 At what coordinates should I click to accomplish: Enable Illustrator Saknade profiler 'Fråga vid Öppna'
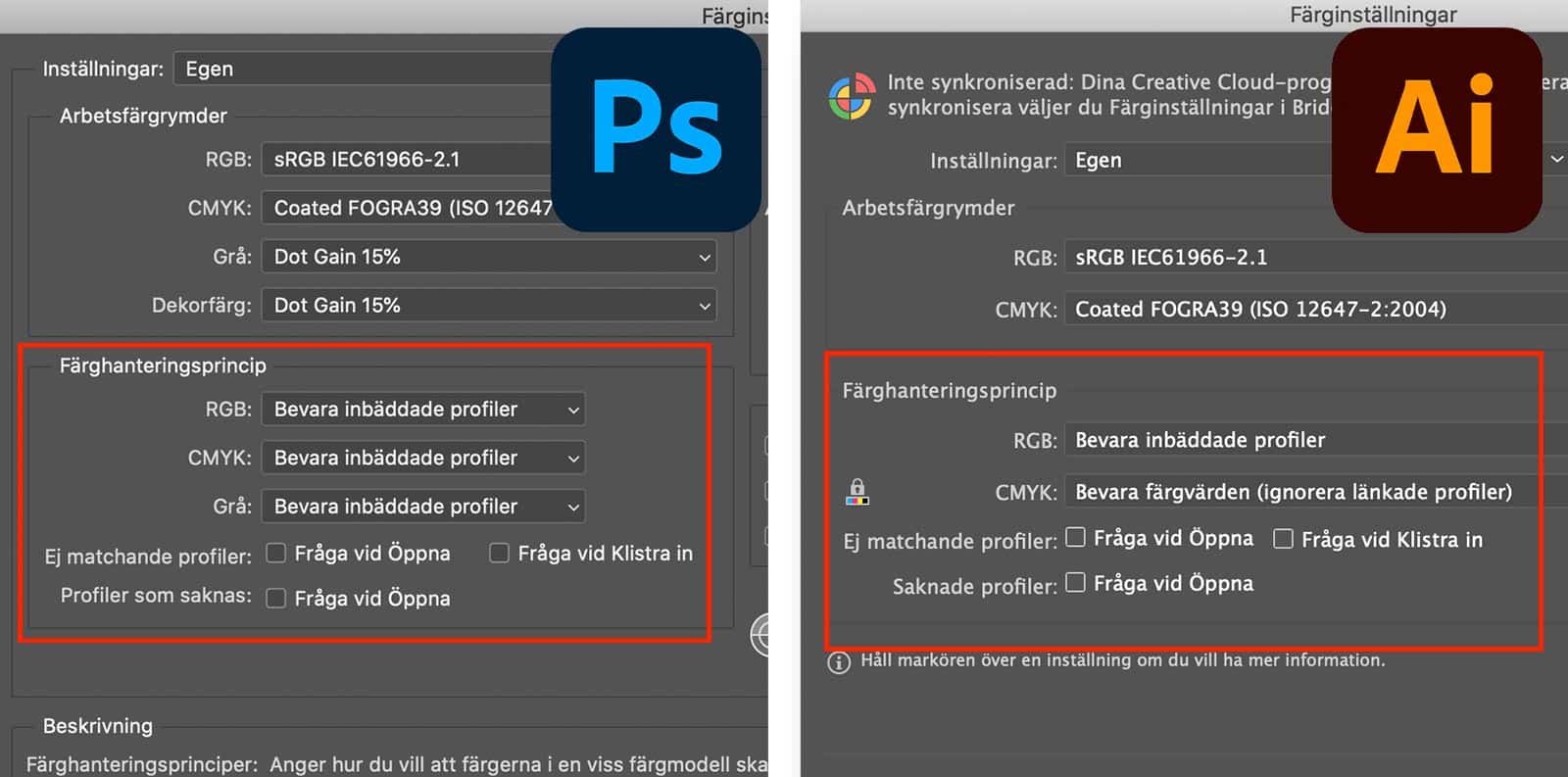tap(1076, 582)
